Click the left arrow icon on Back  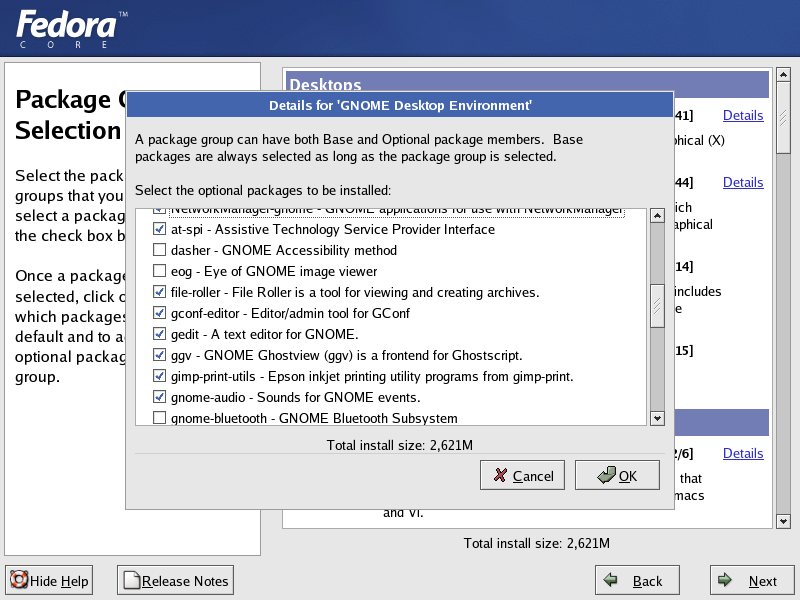(x=610, y=580)
